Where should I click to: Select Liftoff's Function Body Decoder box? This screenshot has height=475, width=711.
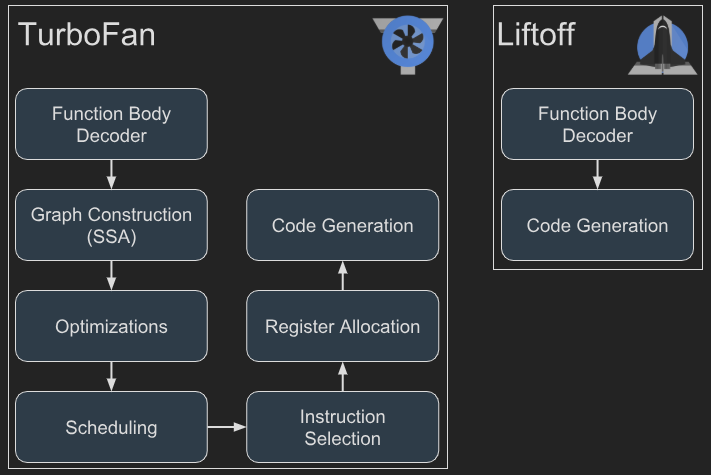[x=597, y=124]
